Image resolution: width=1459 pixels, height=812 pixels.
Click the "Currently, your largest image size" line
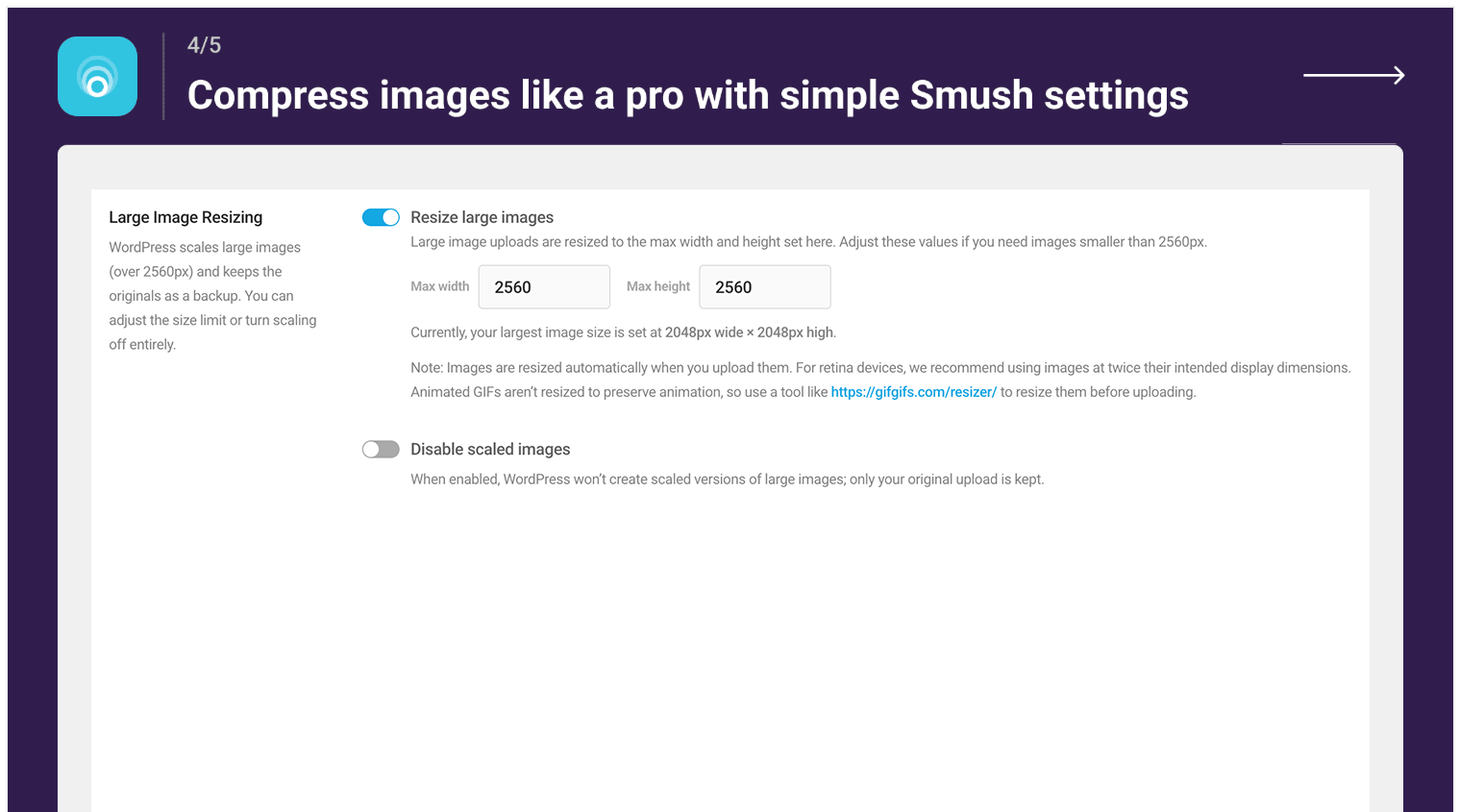point(623,332)
